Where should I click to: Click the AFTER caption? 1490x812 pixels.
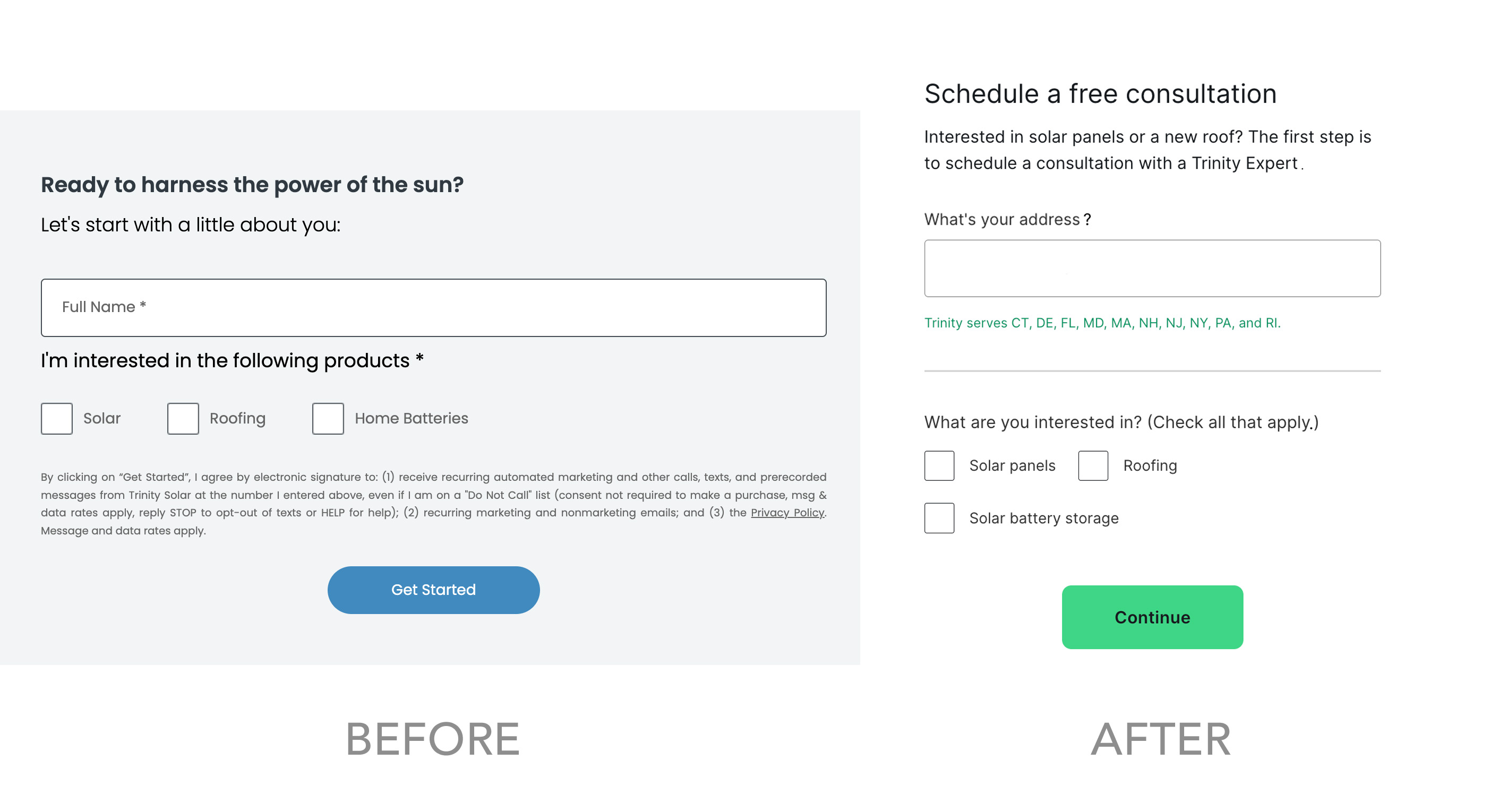(x=1161, y=739)
